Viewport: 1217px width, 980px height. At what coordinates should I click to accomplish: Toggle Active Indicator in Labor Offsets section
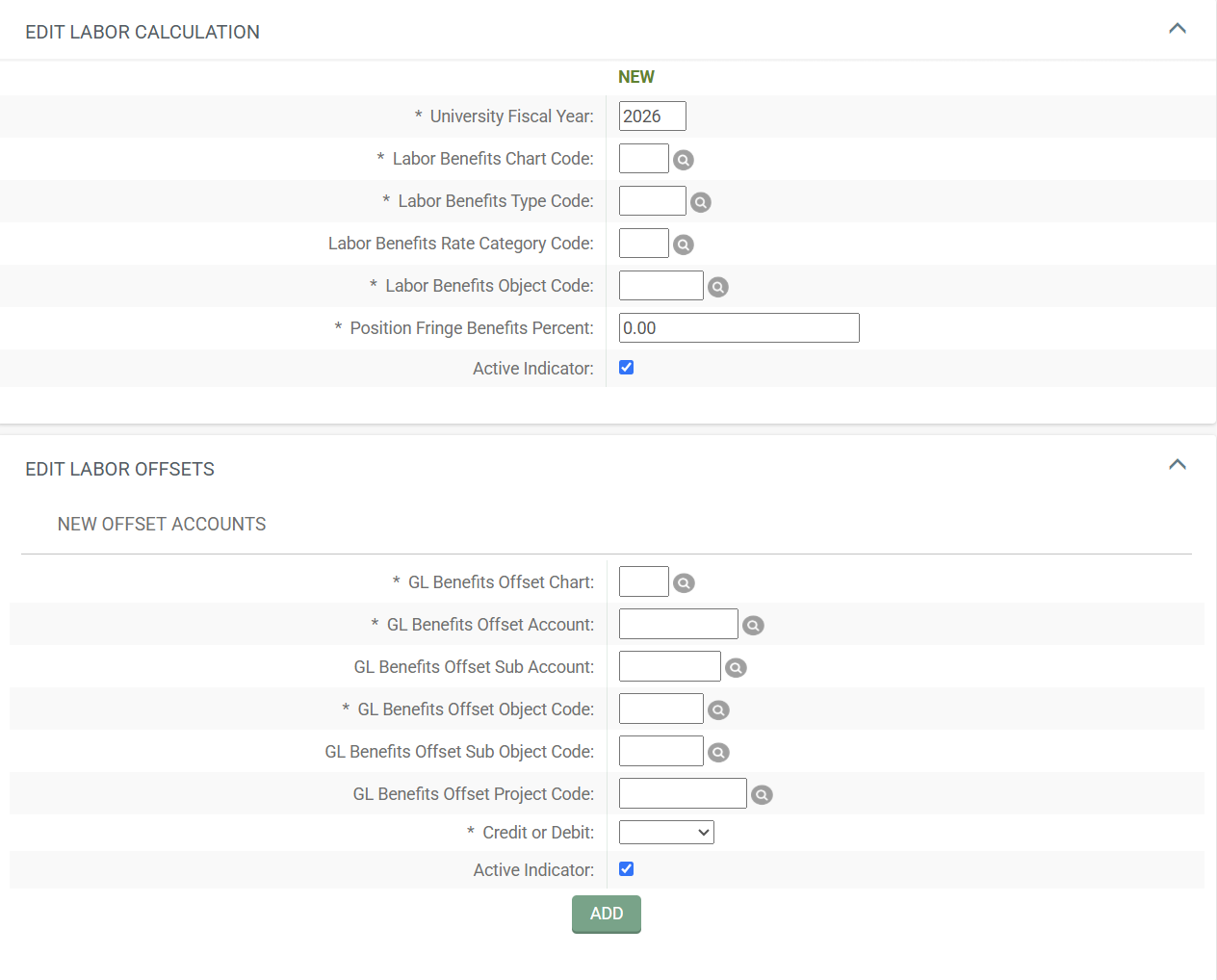click(x=626, y=869)
